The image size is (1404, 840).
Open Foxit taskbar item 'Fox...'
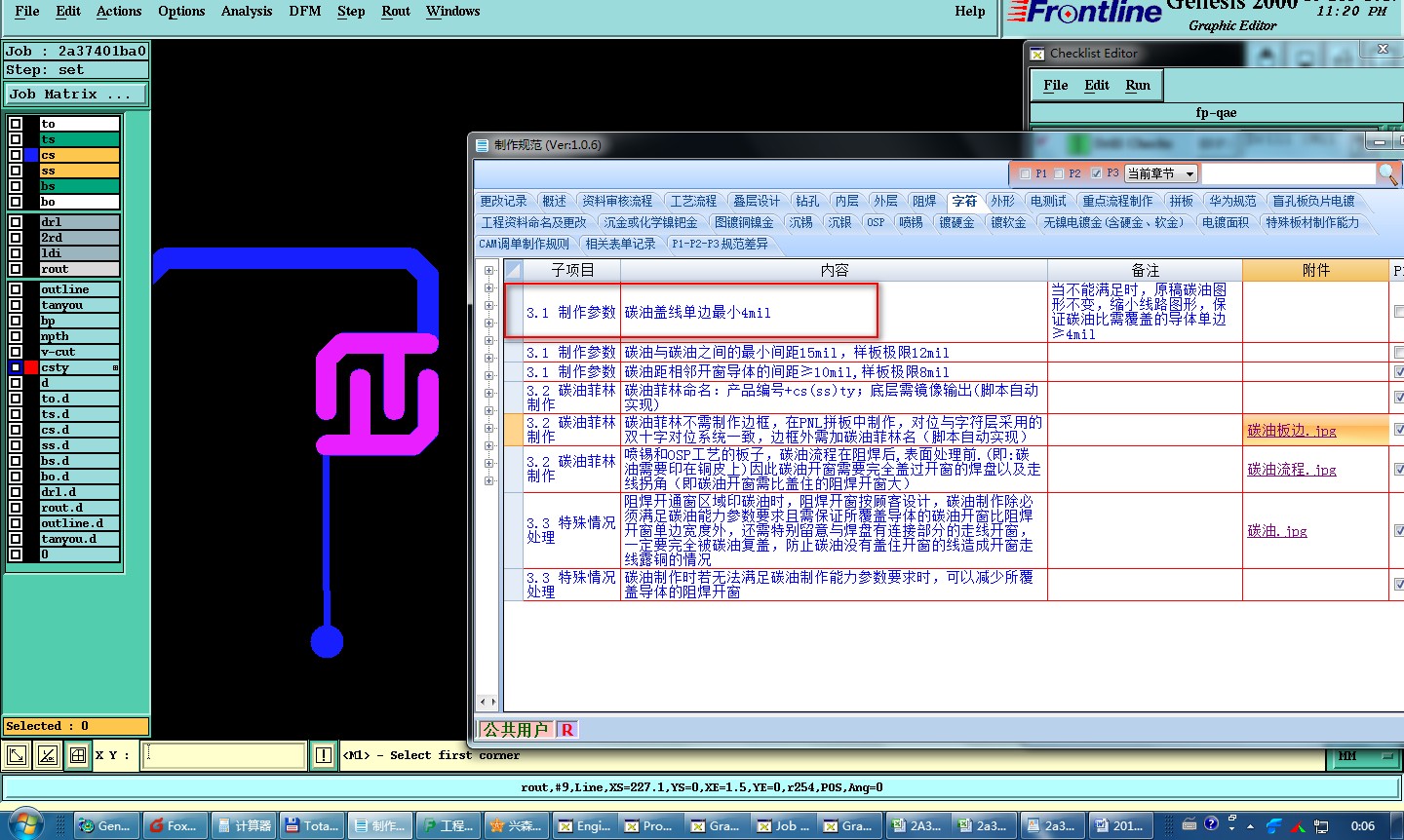click(174, 825)
